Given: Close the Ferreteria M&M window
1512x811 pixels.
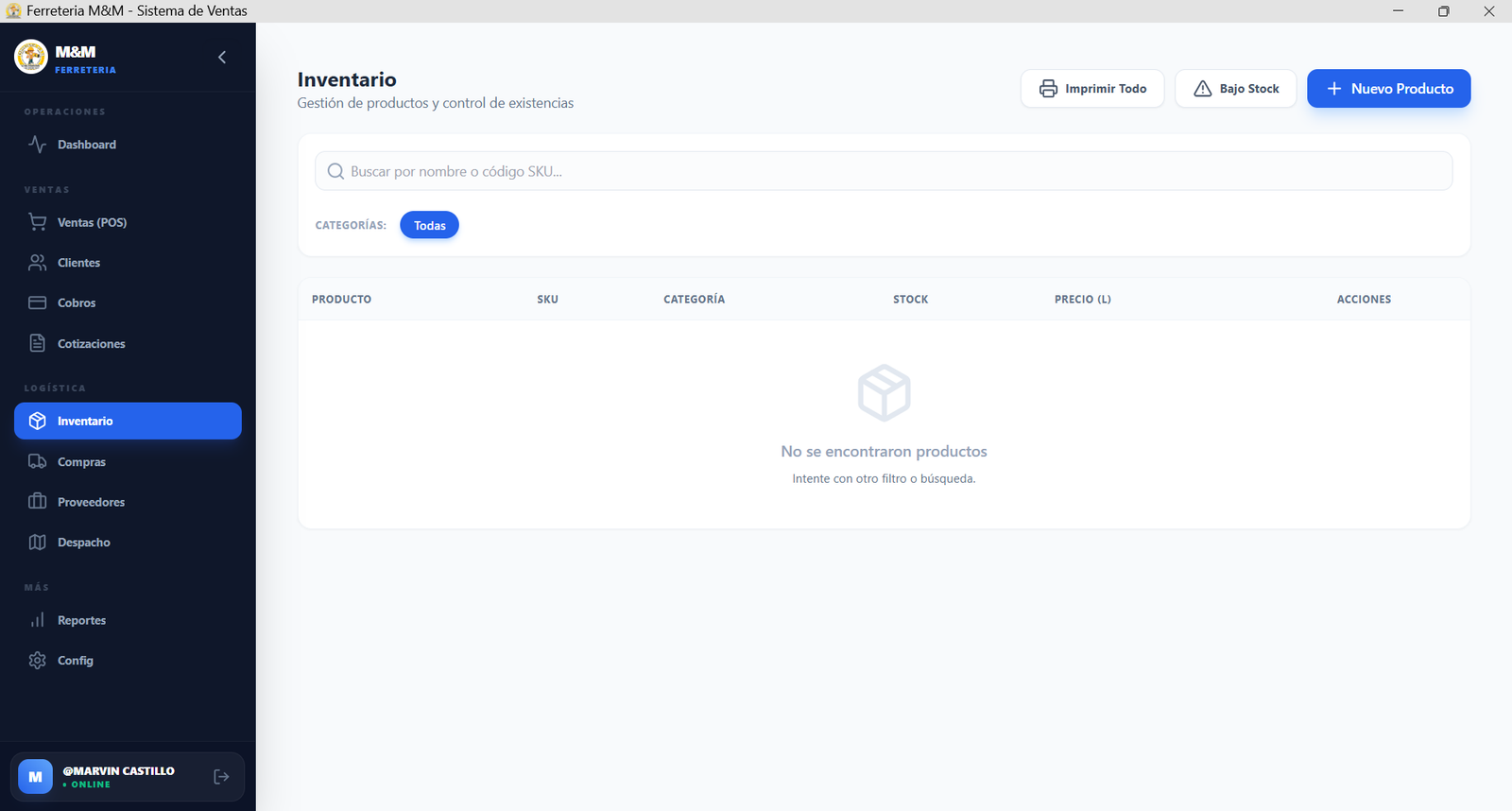Looking at the screenshot, I should click(x=1488, y=11).
